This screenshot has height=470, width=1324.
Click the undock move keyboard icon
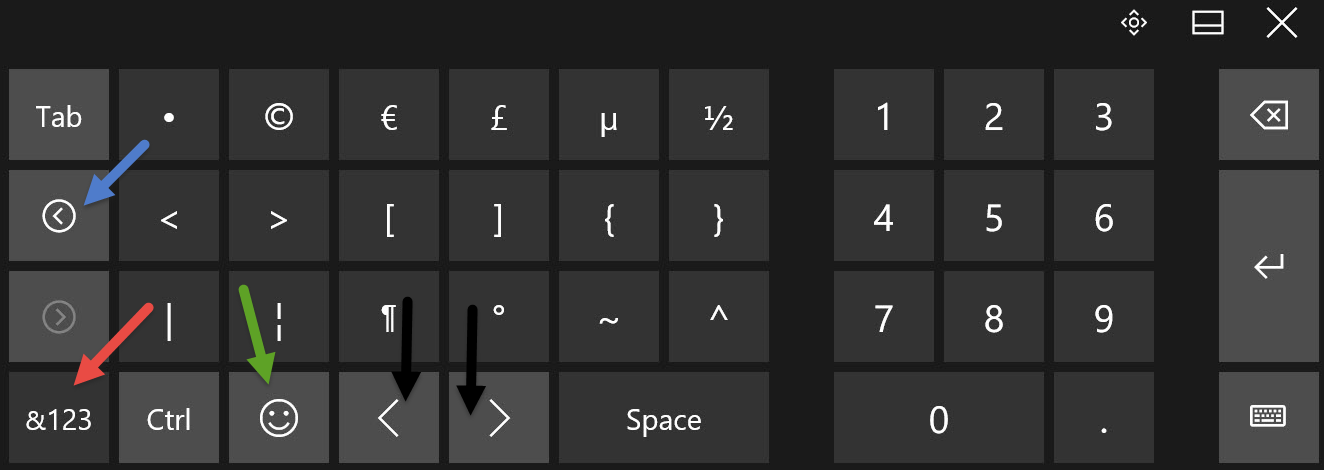(1132, 23)
